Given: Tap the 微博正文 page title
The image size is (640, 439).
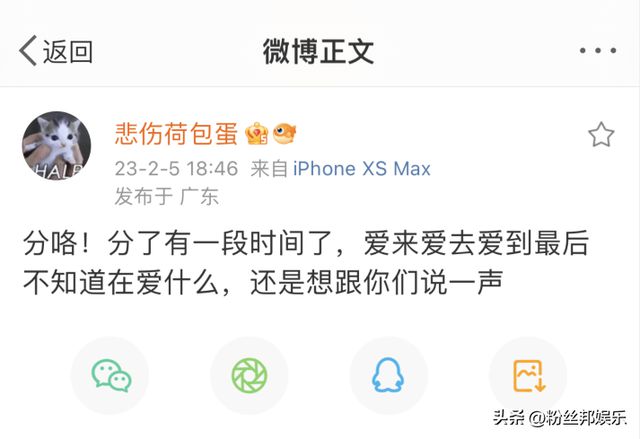Looking at the screenshot, I should tap(318, 51).
